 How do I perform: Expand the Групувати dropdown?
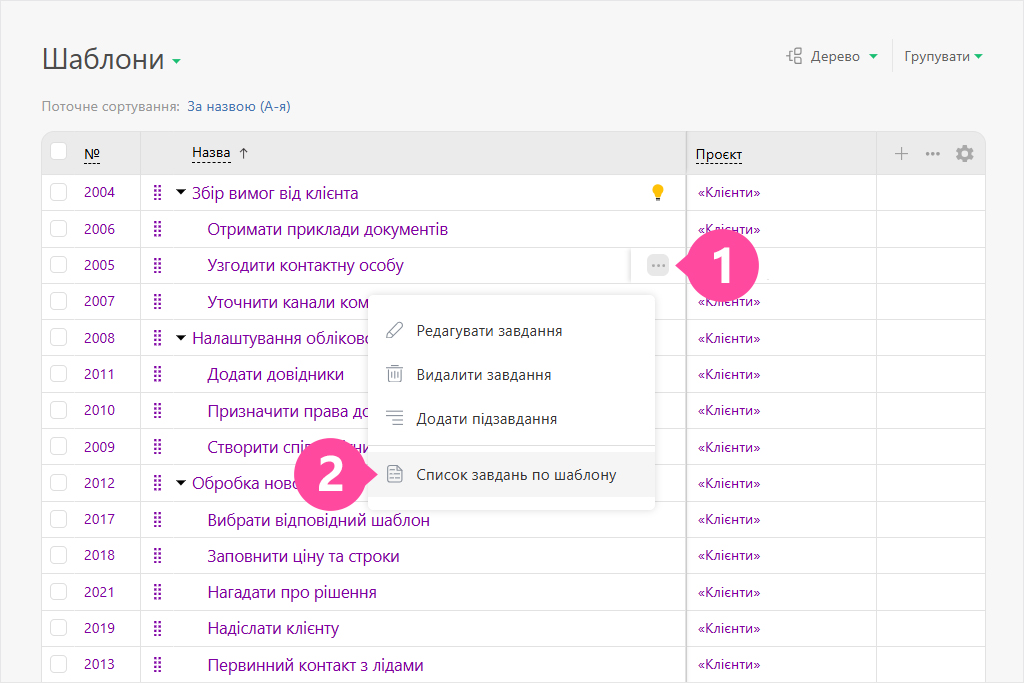tap(943, 57)
